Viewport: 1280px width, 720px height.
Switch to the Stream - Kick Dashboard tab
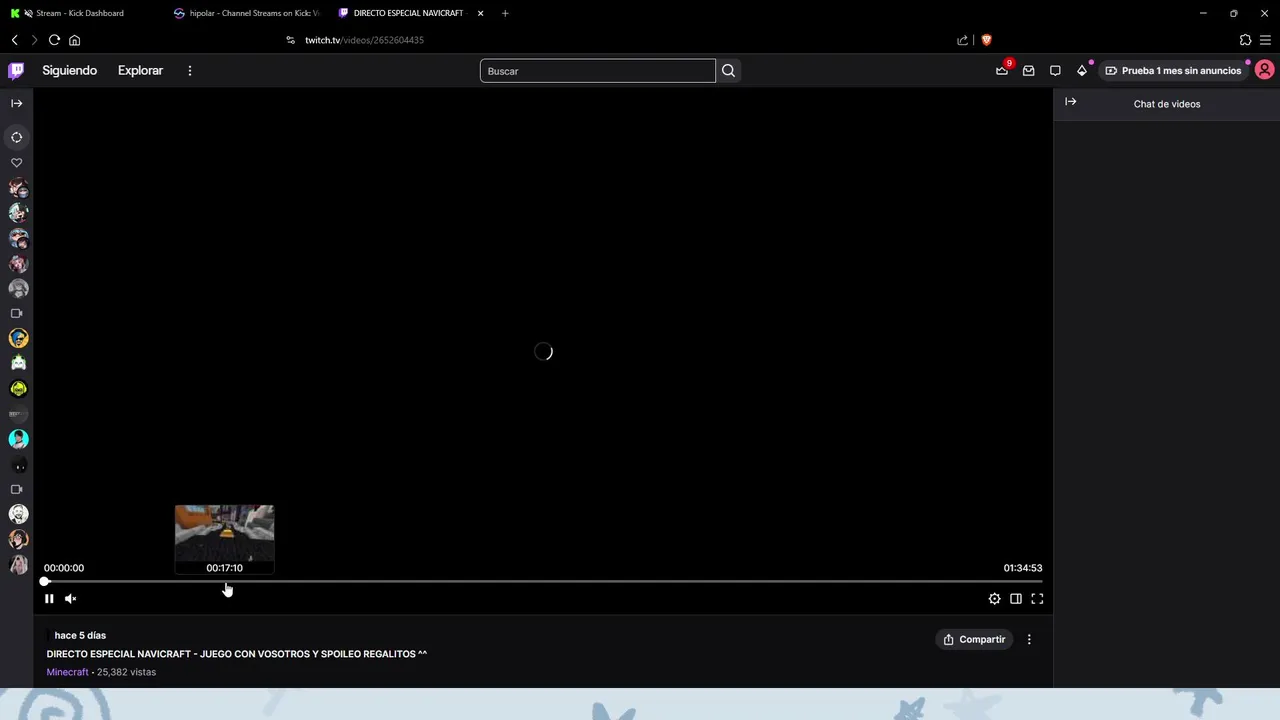point(80,13)
